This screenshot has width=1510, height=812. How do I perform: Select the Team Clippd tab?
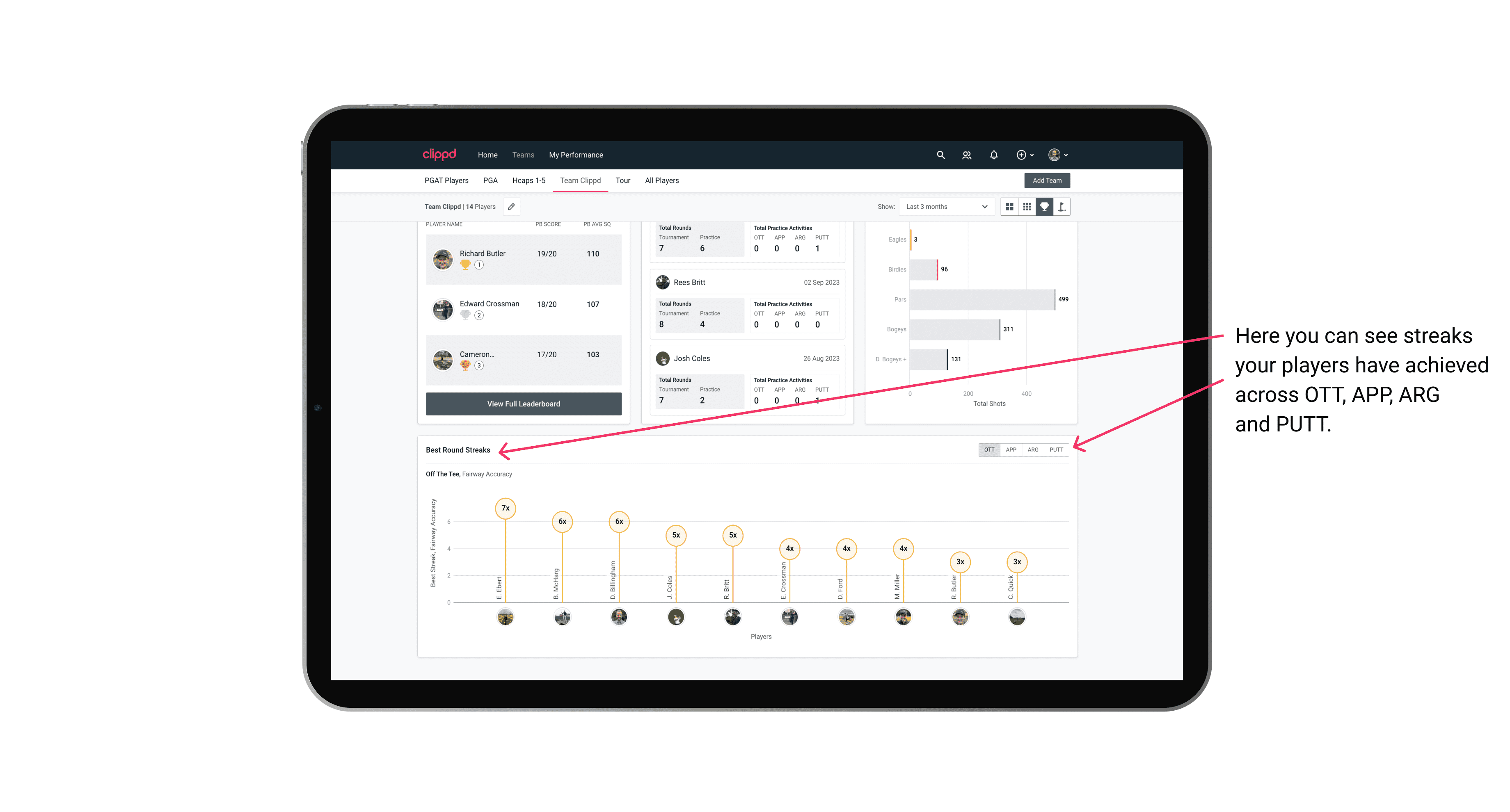580,181
